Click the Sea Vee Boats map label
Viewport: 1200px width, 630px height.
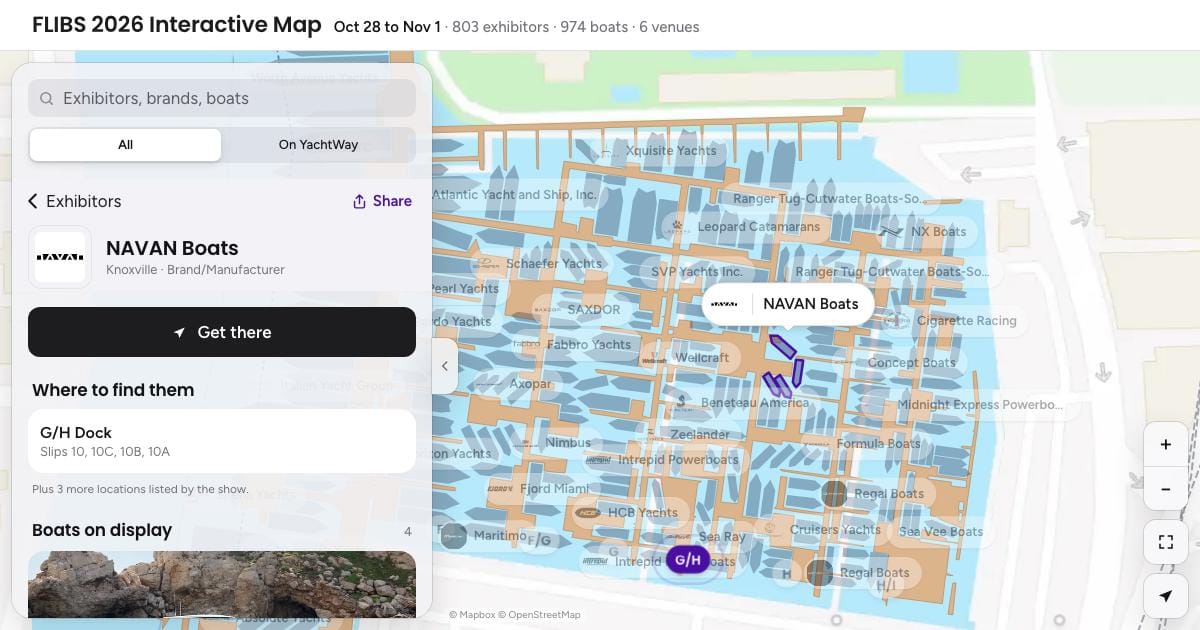pyautogui.click(x=941, y=532)
